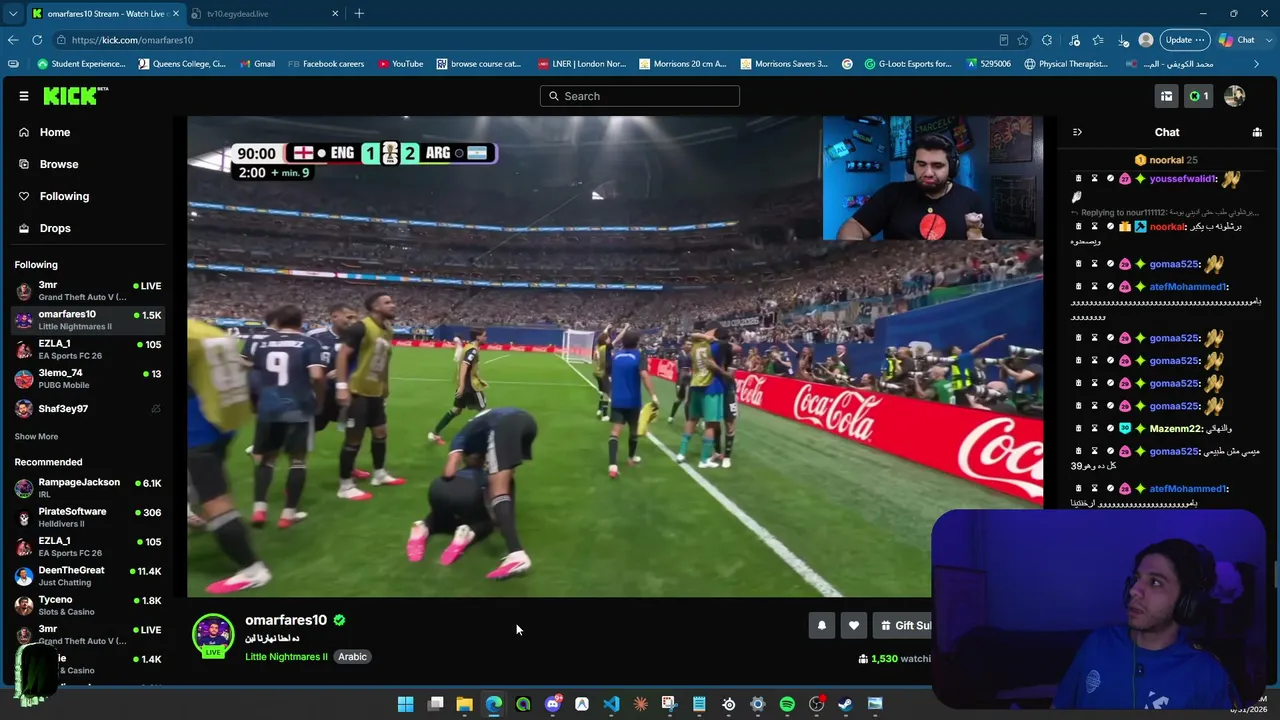
Task: Launch Visual Studio Code from taskbar
Action: coord(611,704)
